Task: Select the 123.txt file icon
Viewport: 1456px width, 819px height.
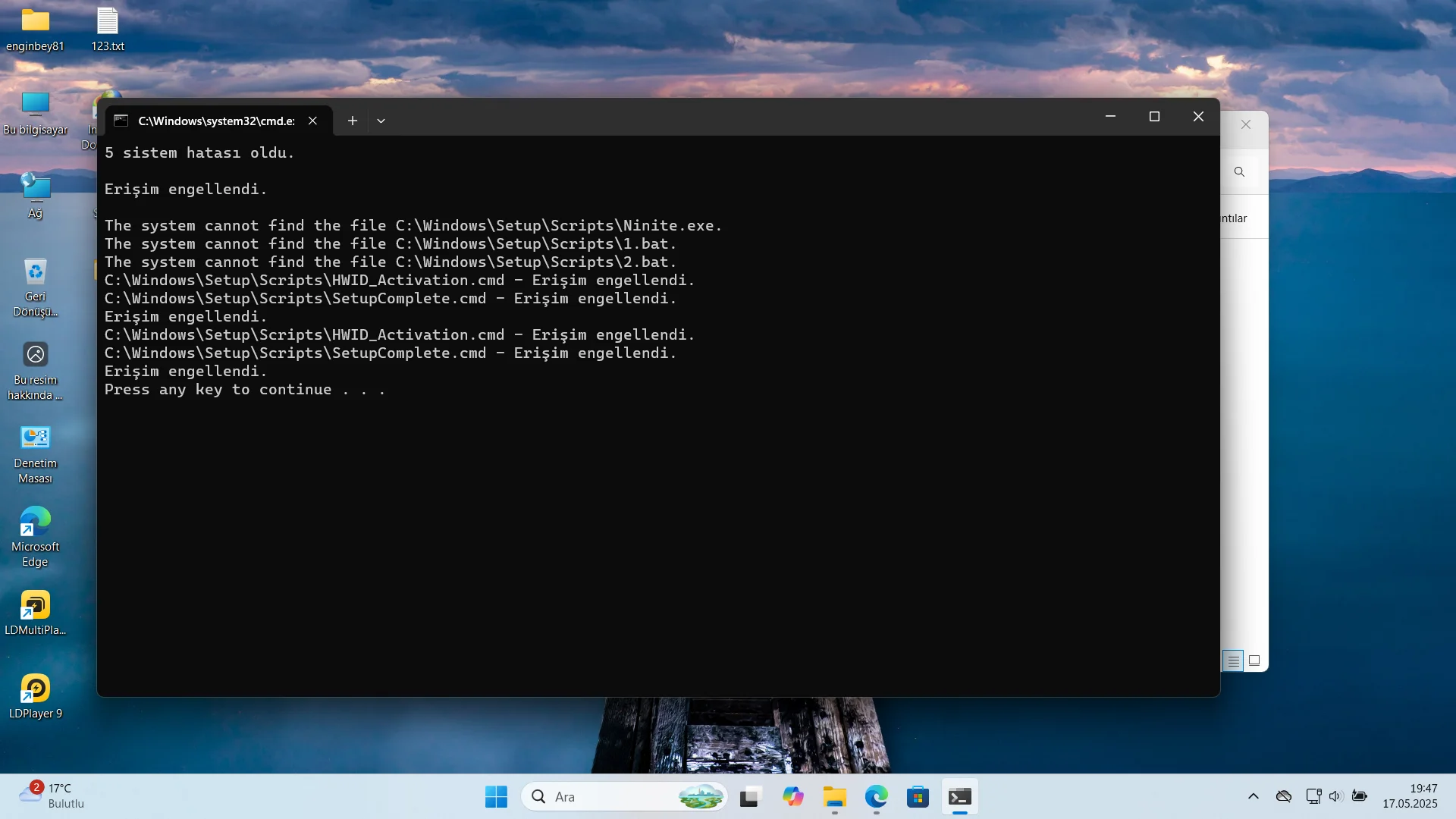Action: coord(108,29)
